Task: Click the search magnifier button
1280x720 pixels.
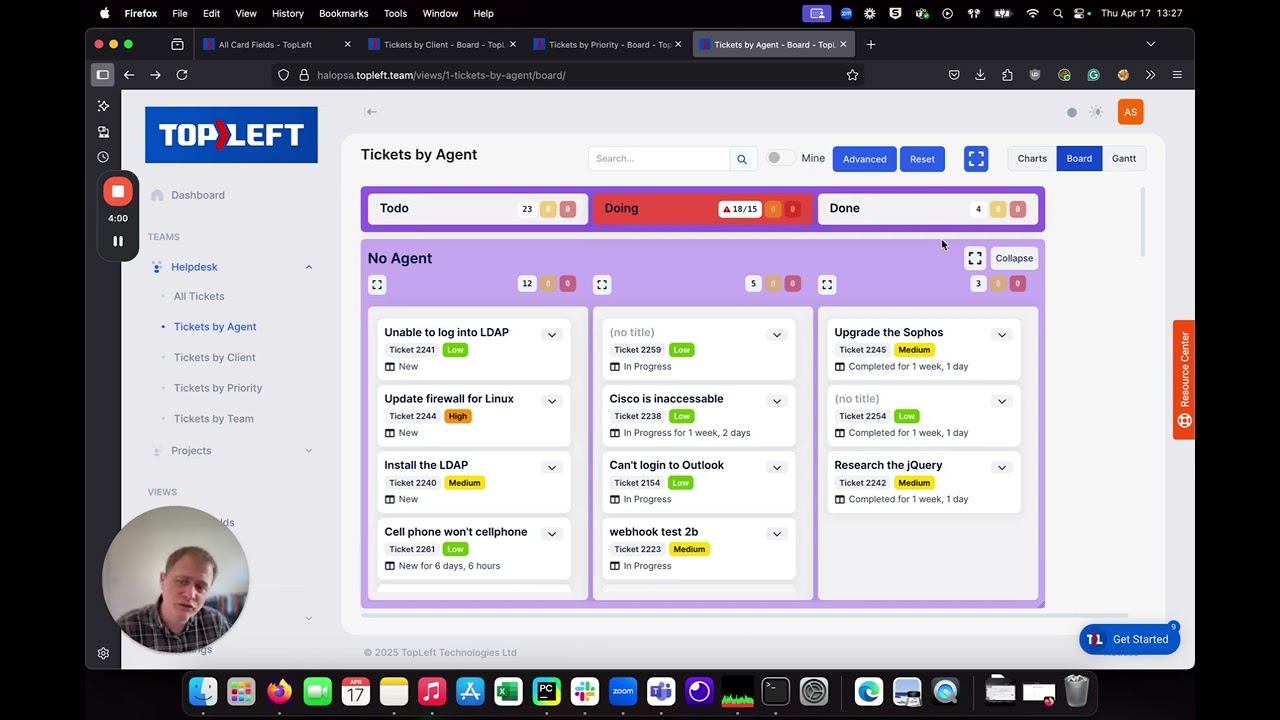Action: coord(742,159)
